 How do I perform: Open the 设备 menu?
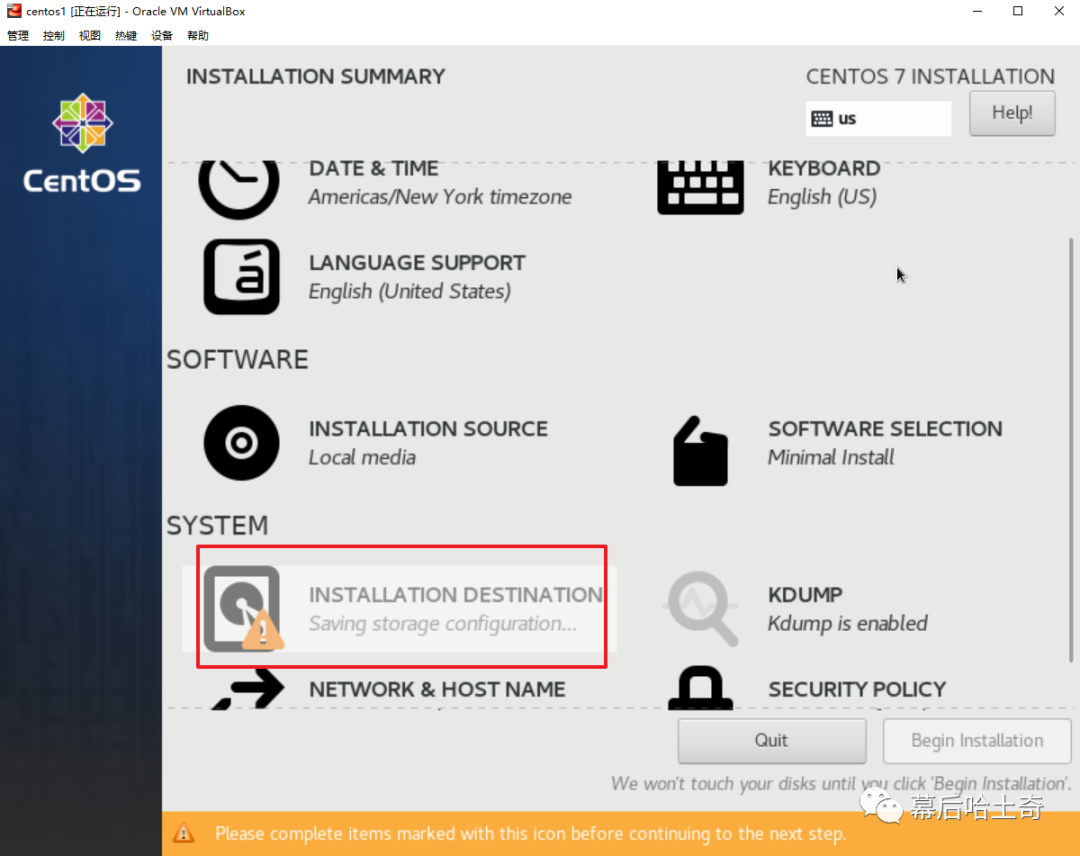(x=162, y=36)
